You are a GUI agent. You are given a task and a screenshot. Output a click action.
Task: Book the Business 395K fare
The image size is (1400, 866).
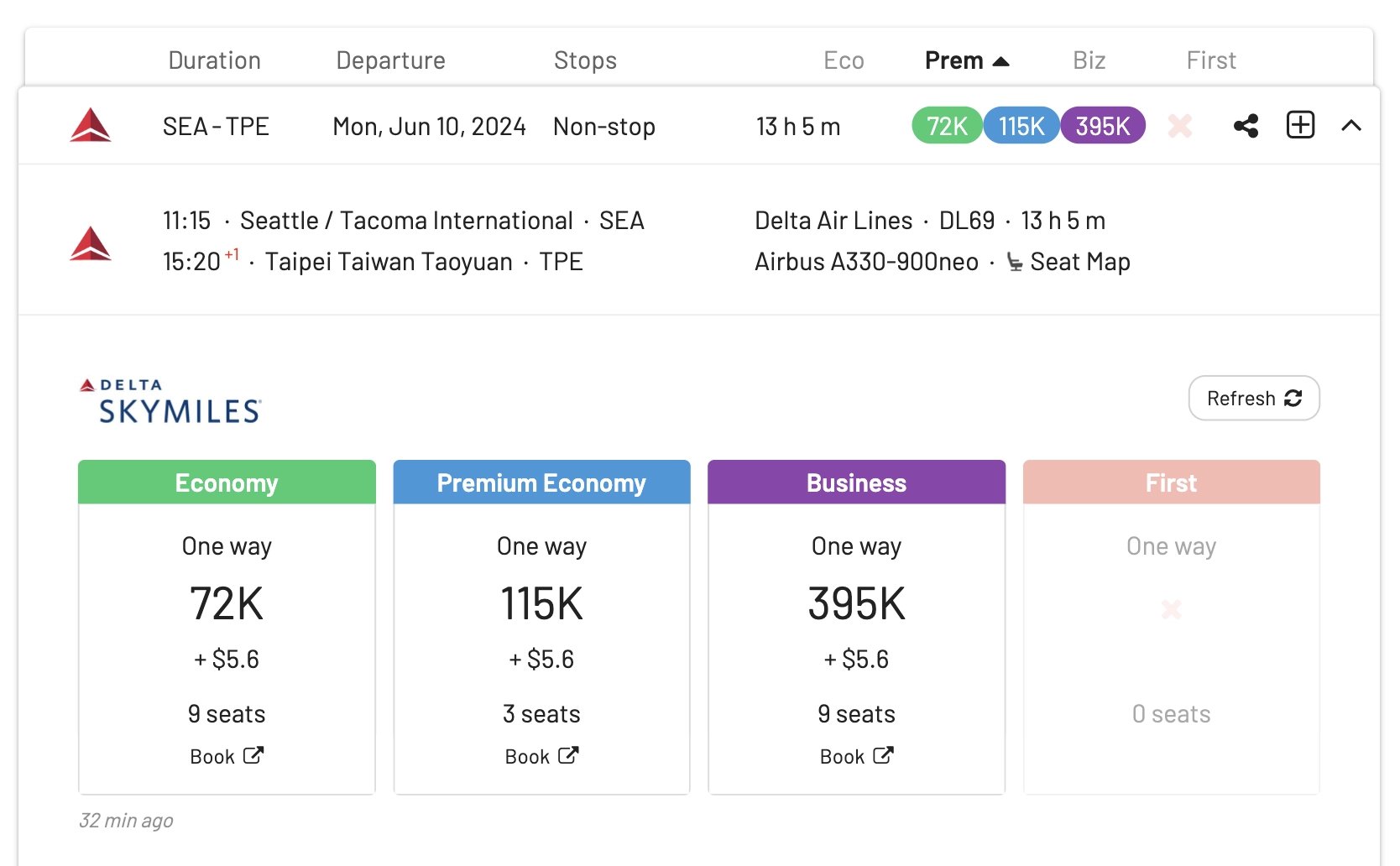point(856,756)
